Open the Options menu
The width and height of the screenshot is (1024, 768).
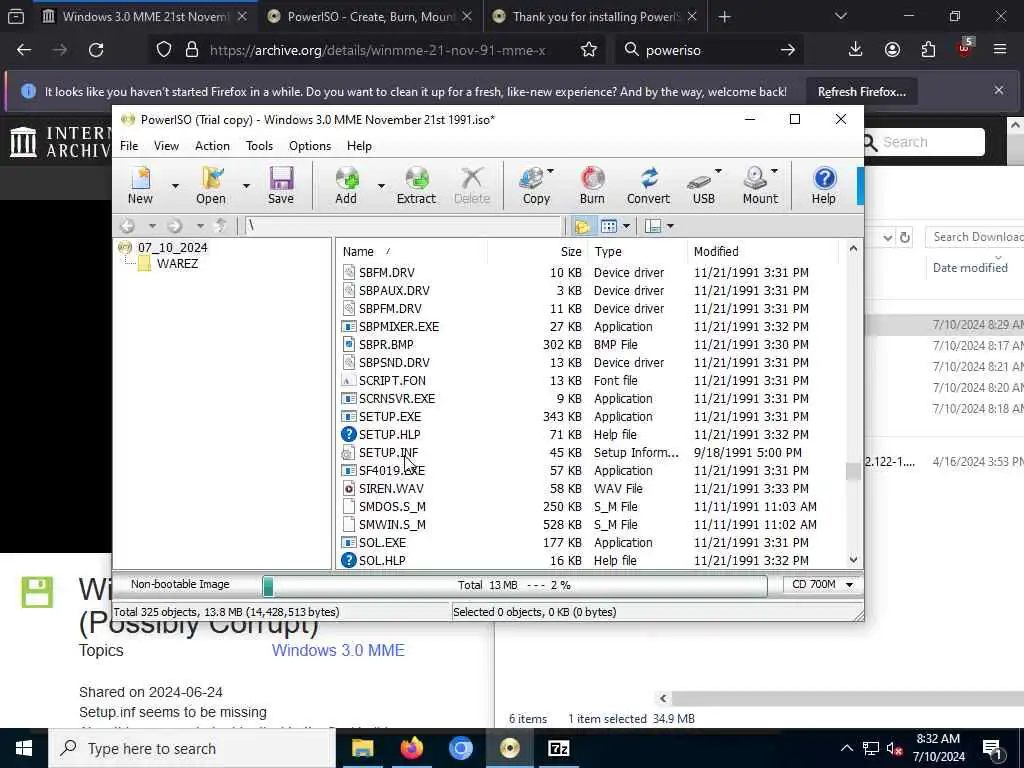310,146
